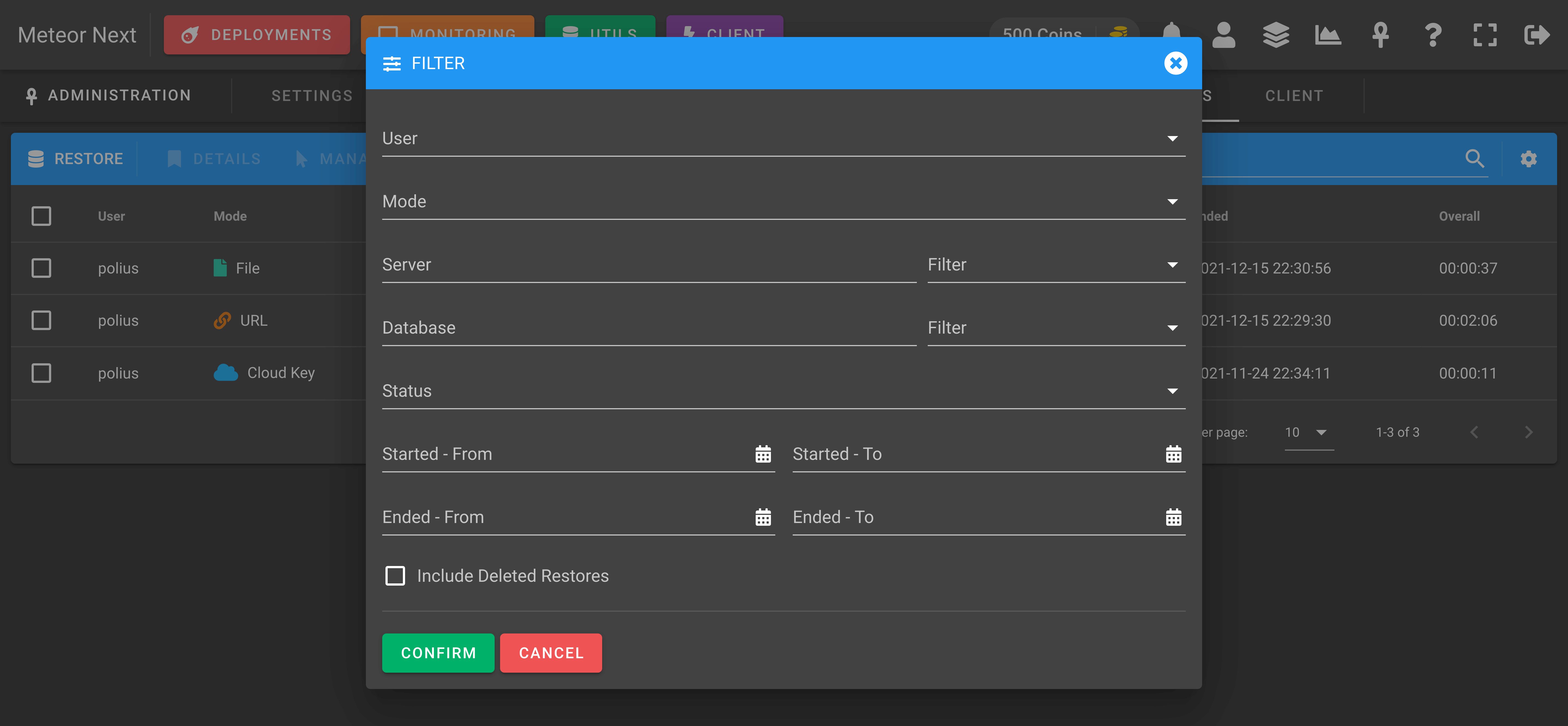Select the polius Cloud Key row checkbox

[41, 373]
